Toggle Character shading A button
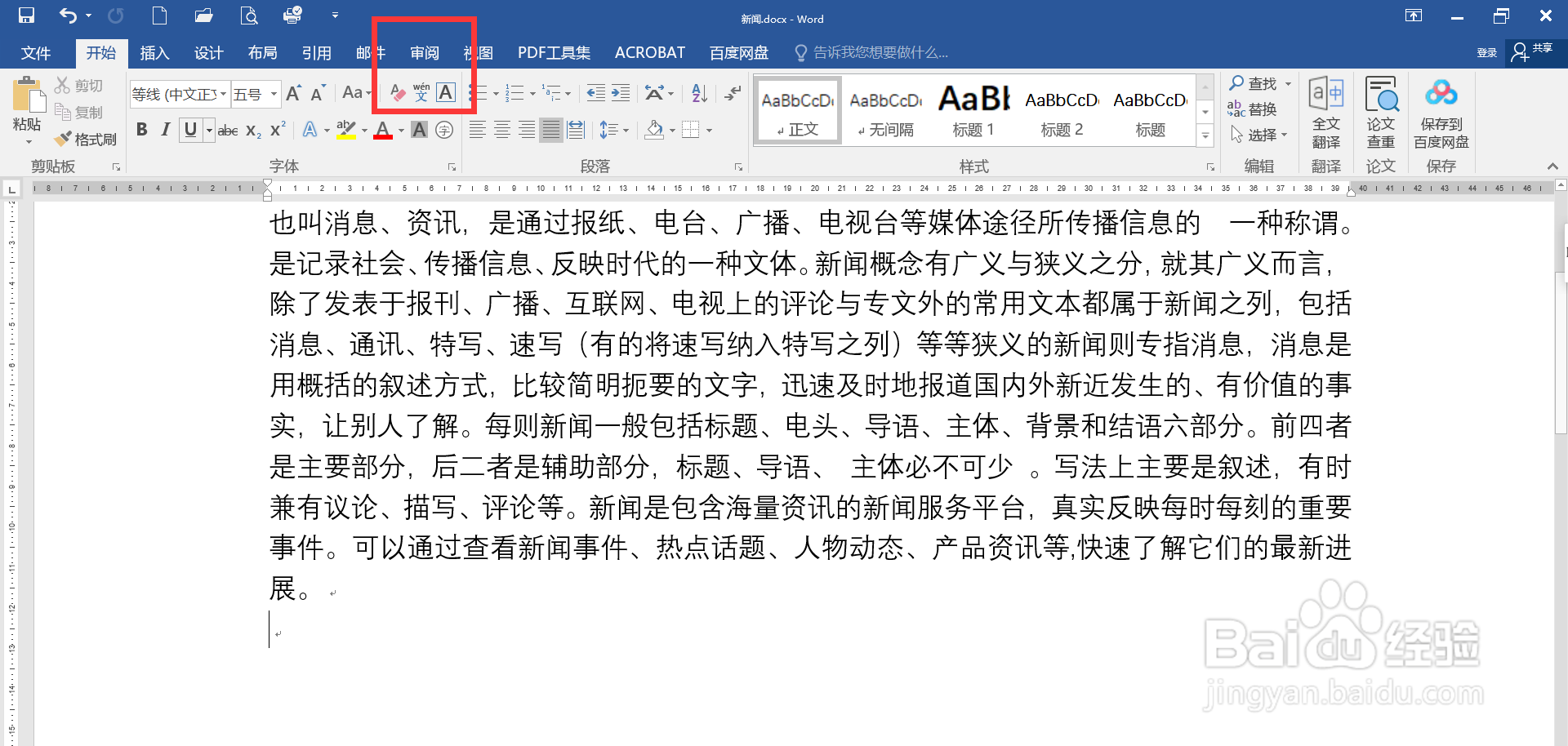The image size is (1568, 746). click(419, 130)
